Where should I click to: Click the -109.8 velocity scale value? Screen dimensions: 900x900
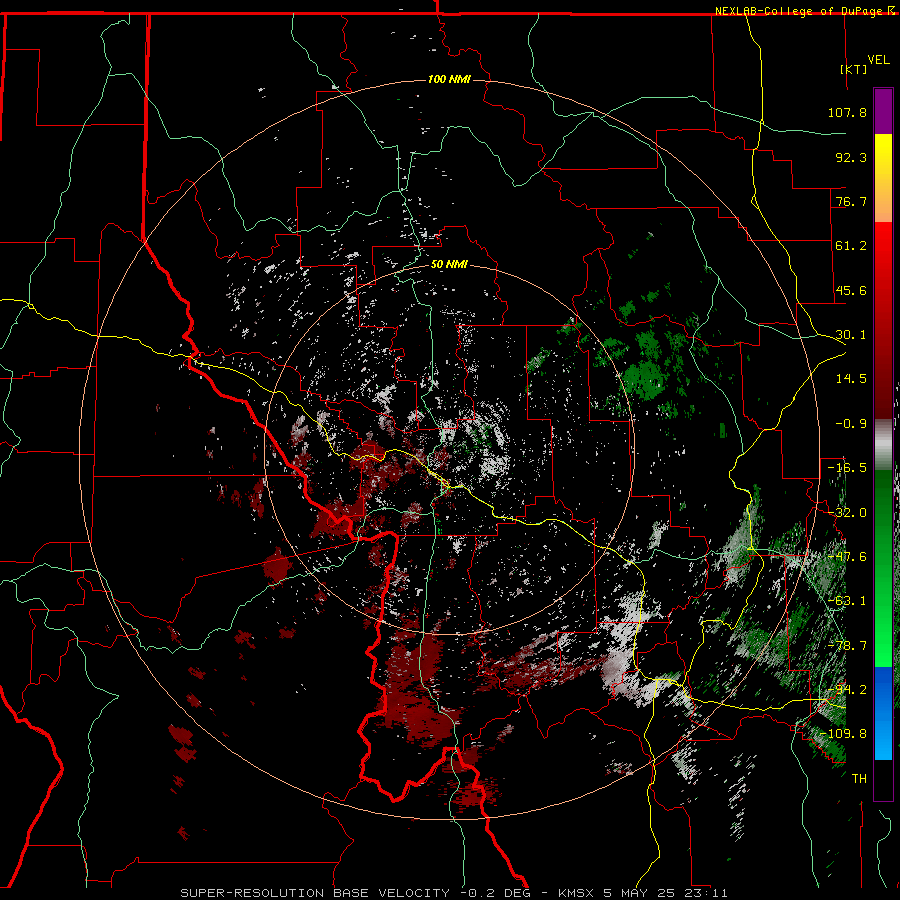[x=843, y=734]
